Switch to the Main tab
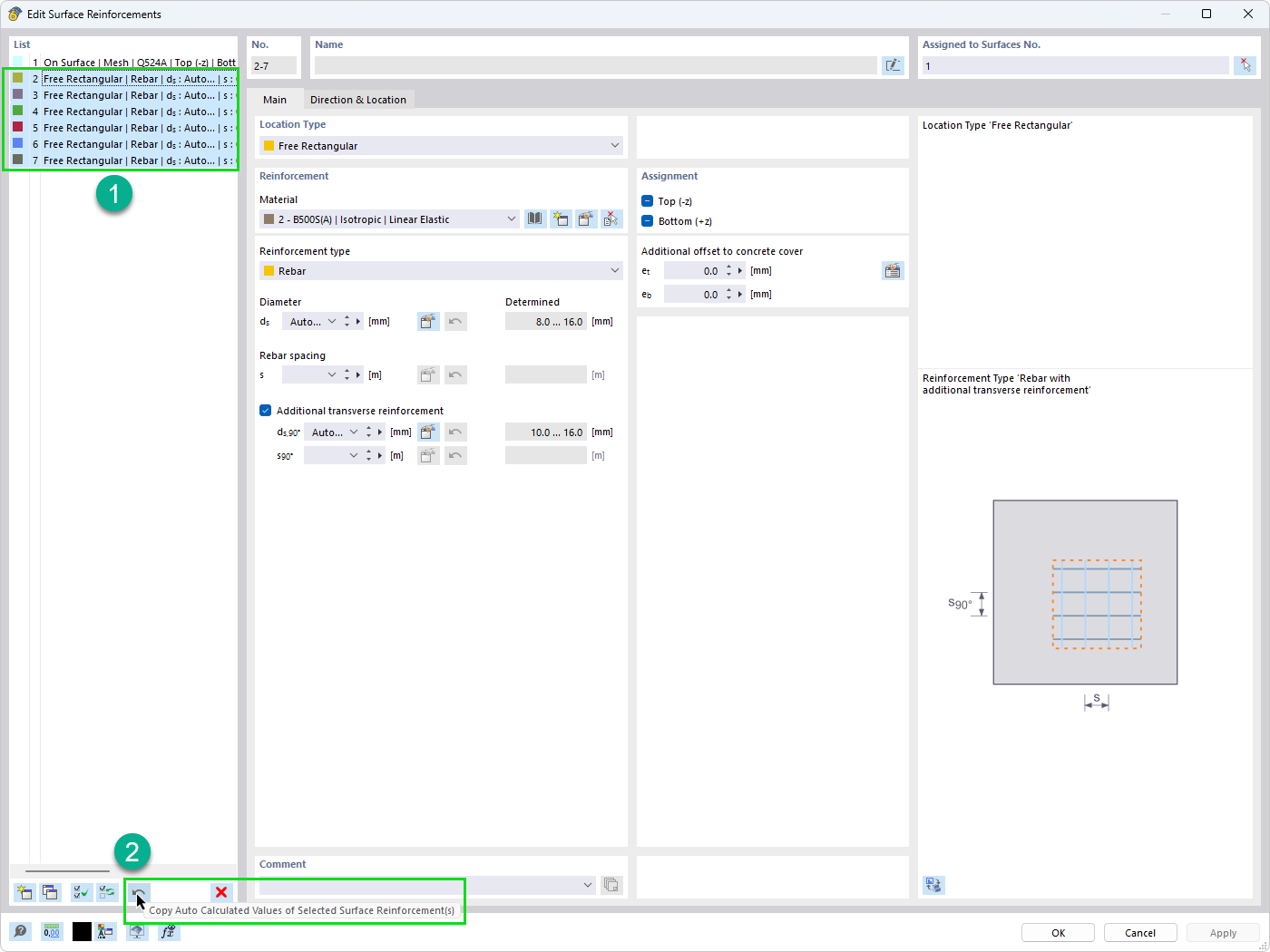 [x=275, y=100]
